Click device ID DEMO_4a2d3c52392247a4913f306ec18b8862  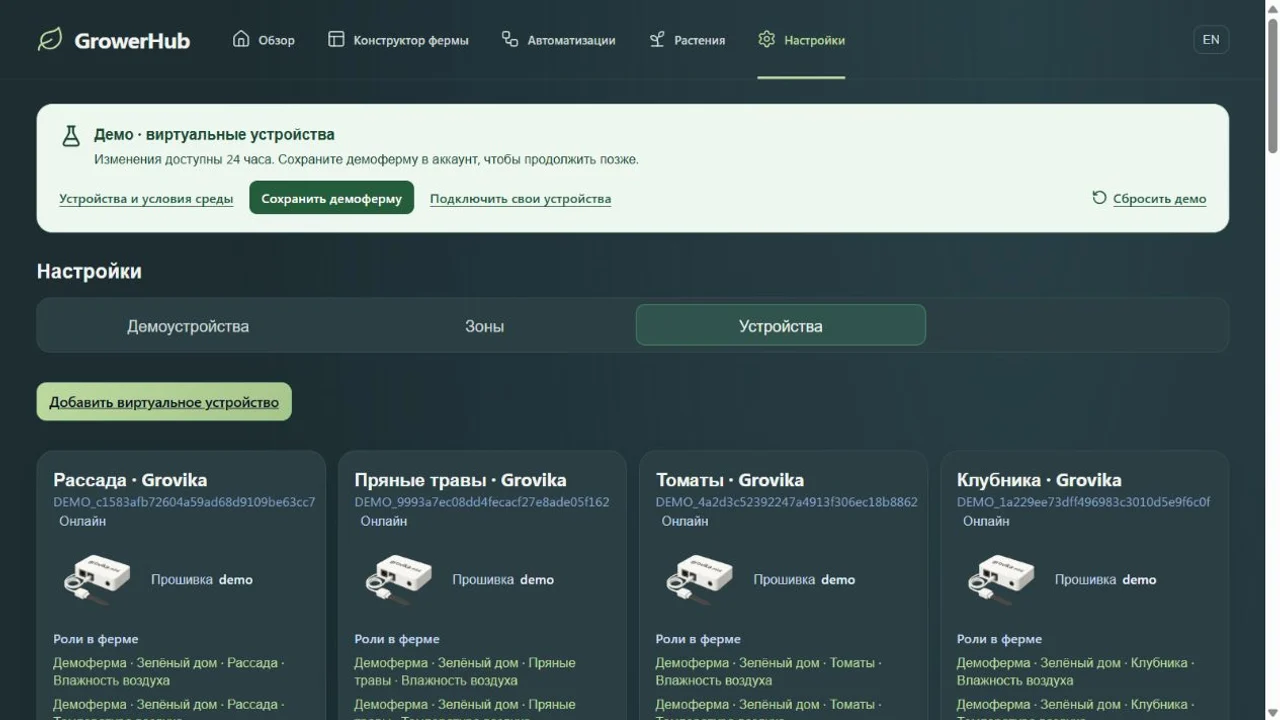coord(787,502)
